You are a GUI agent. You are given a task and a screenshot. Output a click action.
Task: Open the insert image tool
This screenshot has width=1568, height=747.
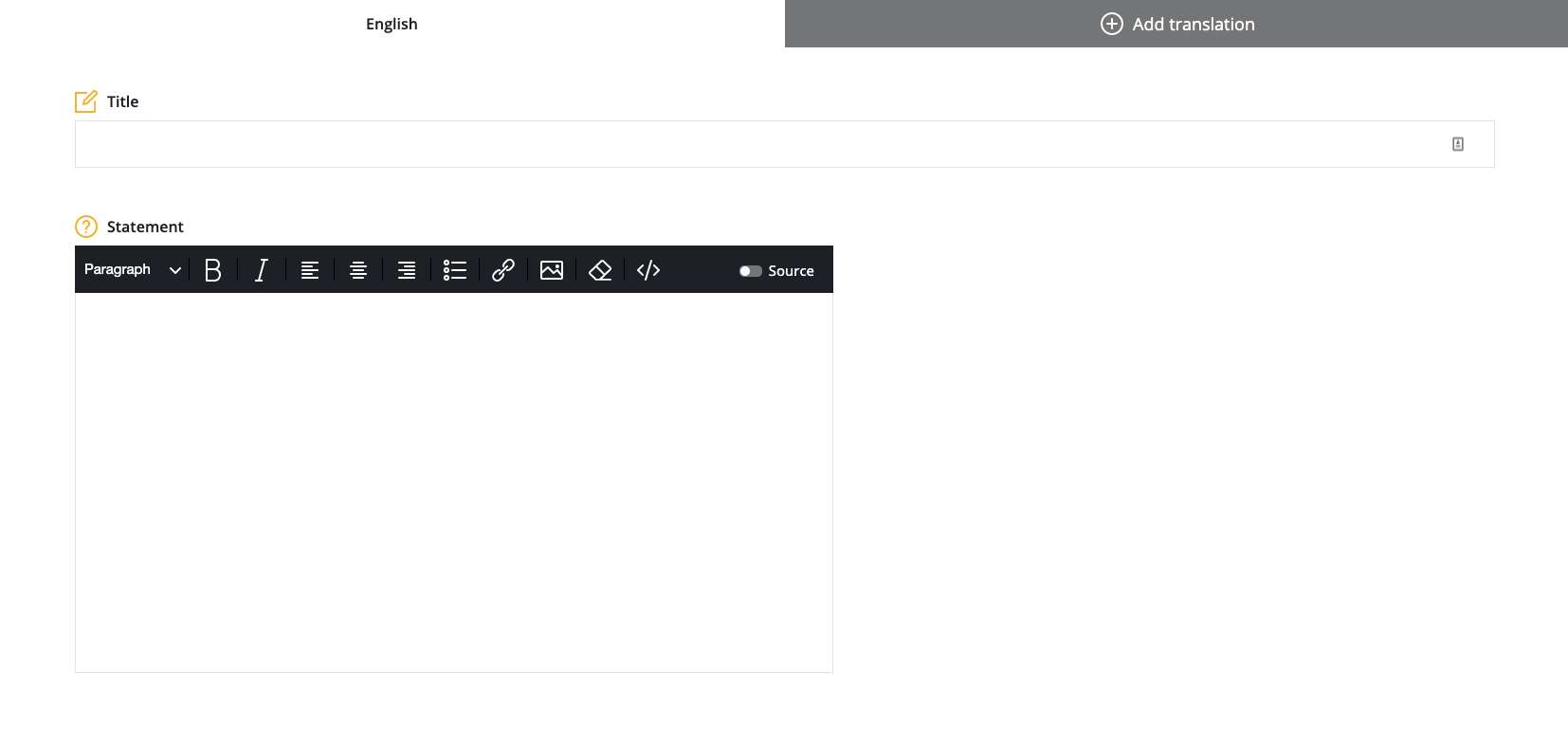pyautogui.click(x=552, y=270)
